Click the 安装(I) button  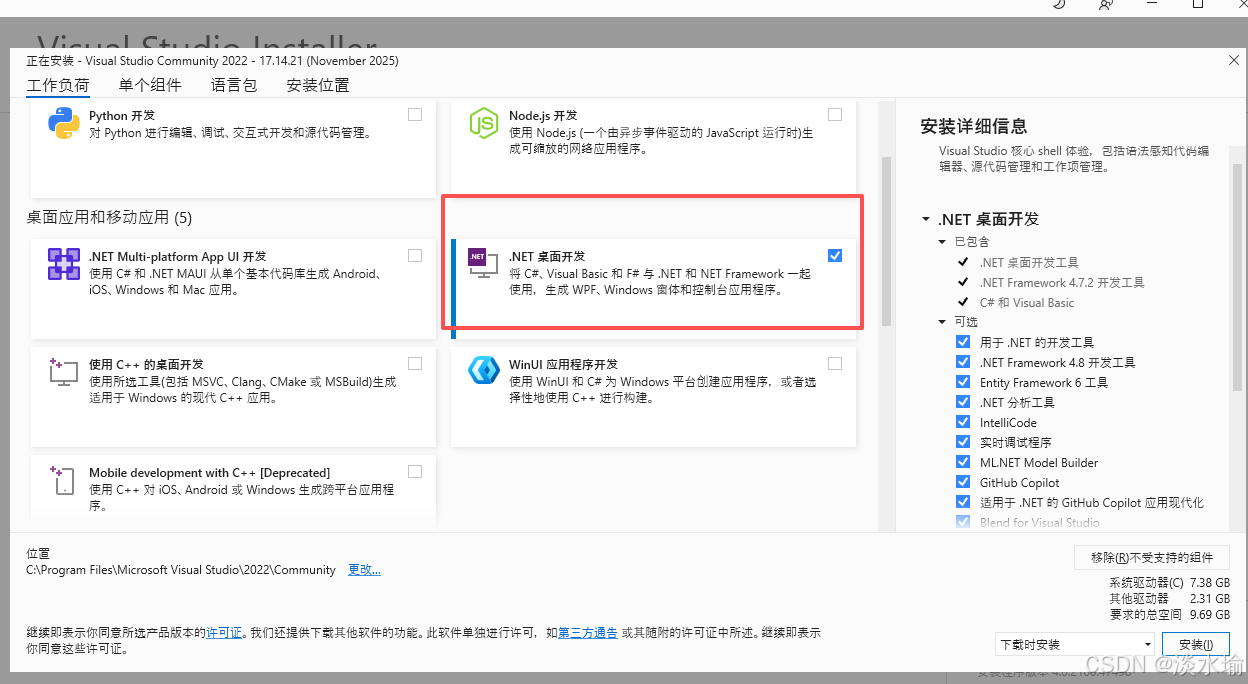pyautogui.click(x=1196, y=645)
